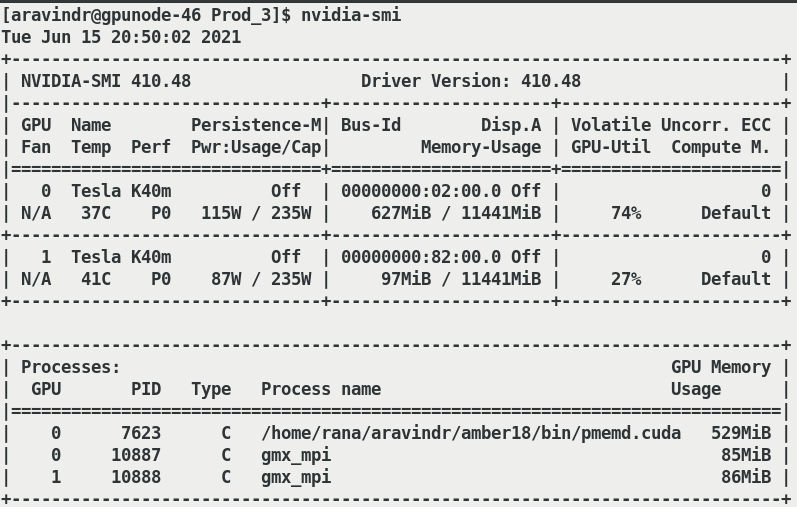Image resolution: width=797 pixels, height=507 pixels.
Task: Select second Tesla K40m GPU name
Action: point(120,257)
